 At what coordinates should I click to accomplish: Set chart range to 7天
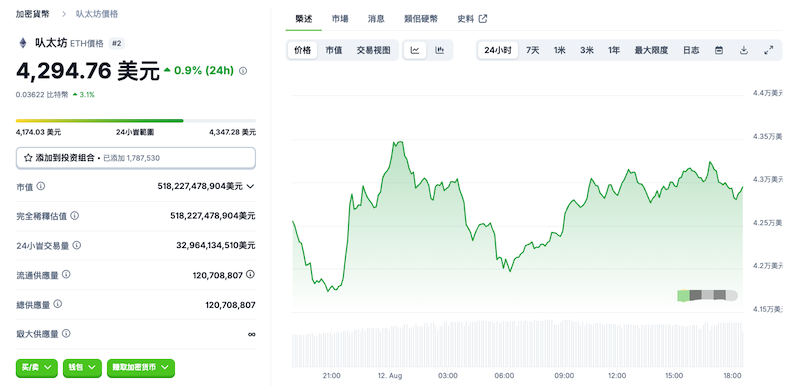tap(533, 50)
